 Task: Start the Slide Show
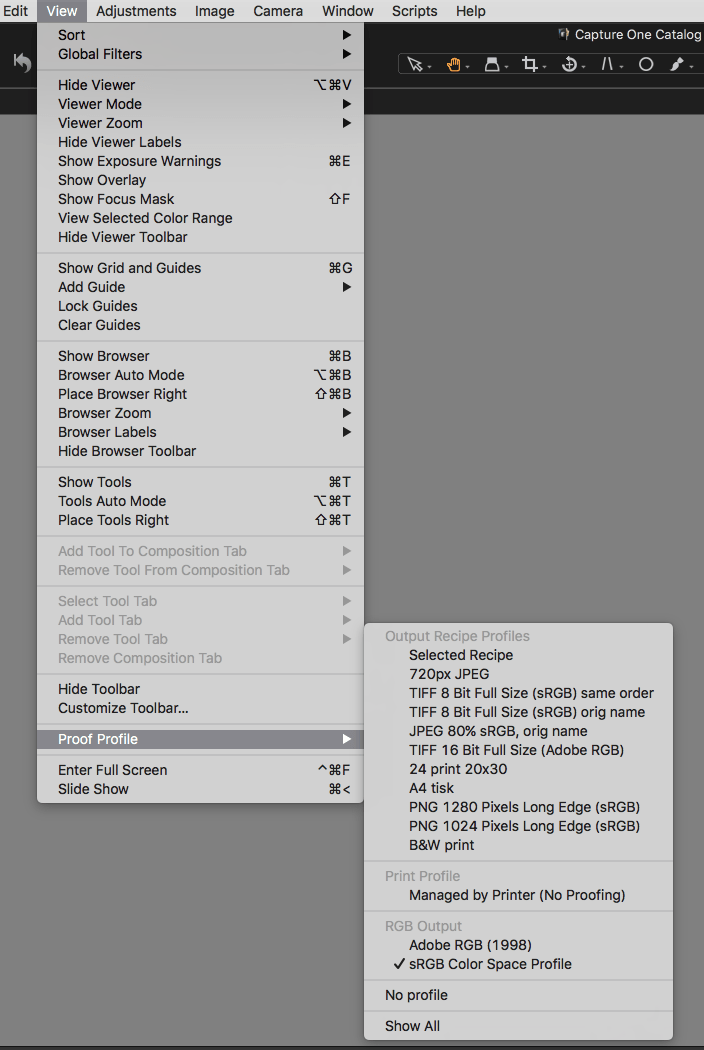coord(201,789)
